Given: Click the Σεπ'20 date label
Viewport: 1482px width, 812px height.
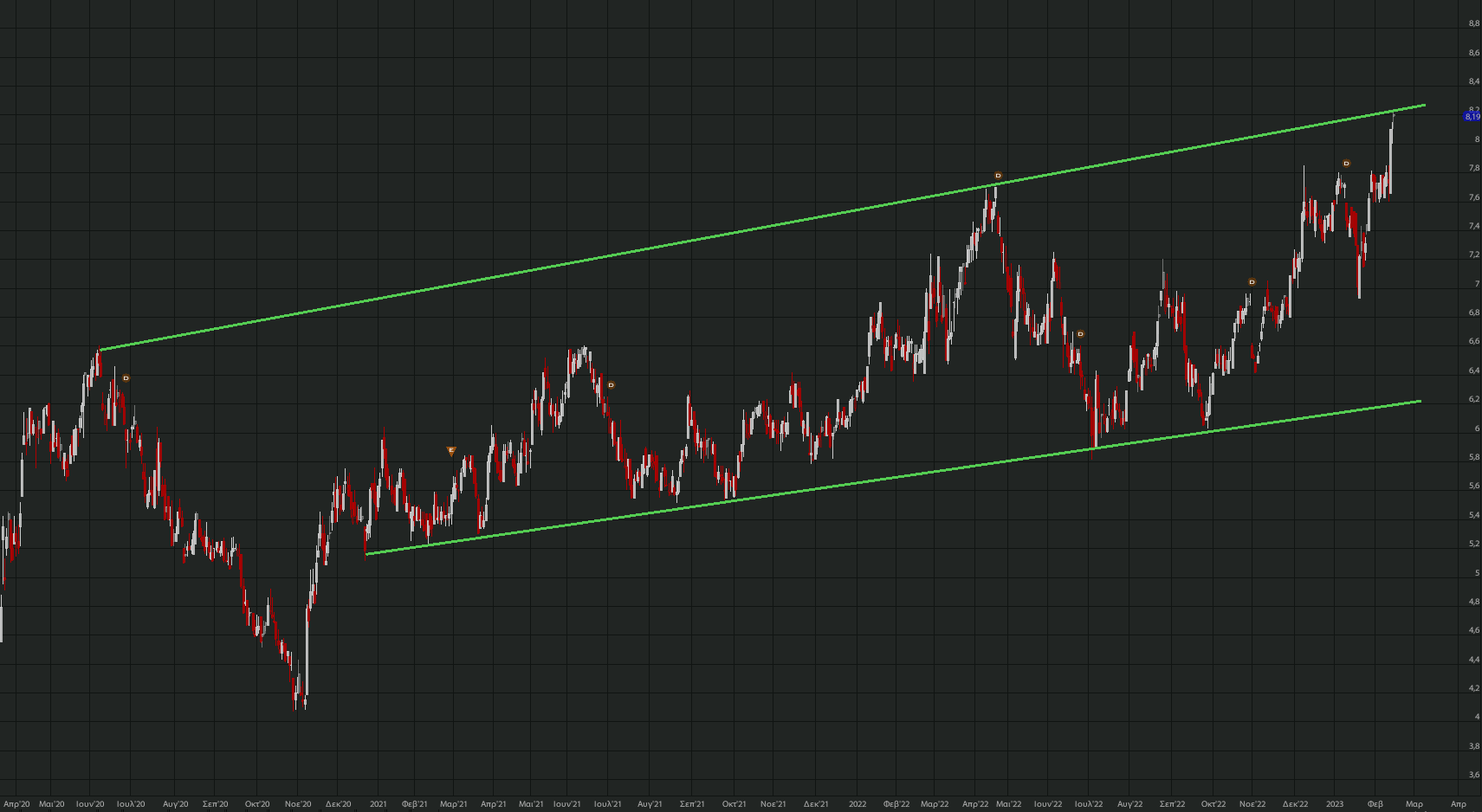Looking at the screenshot, I should click(x=216, y=804).
